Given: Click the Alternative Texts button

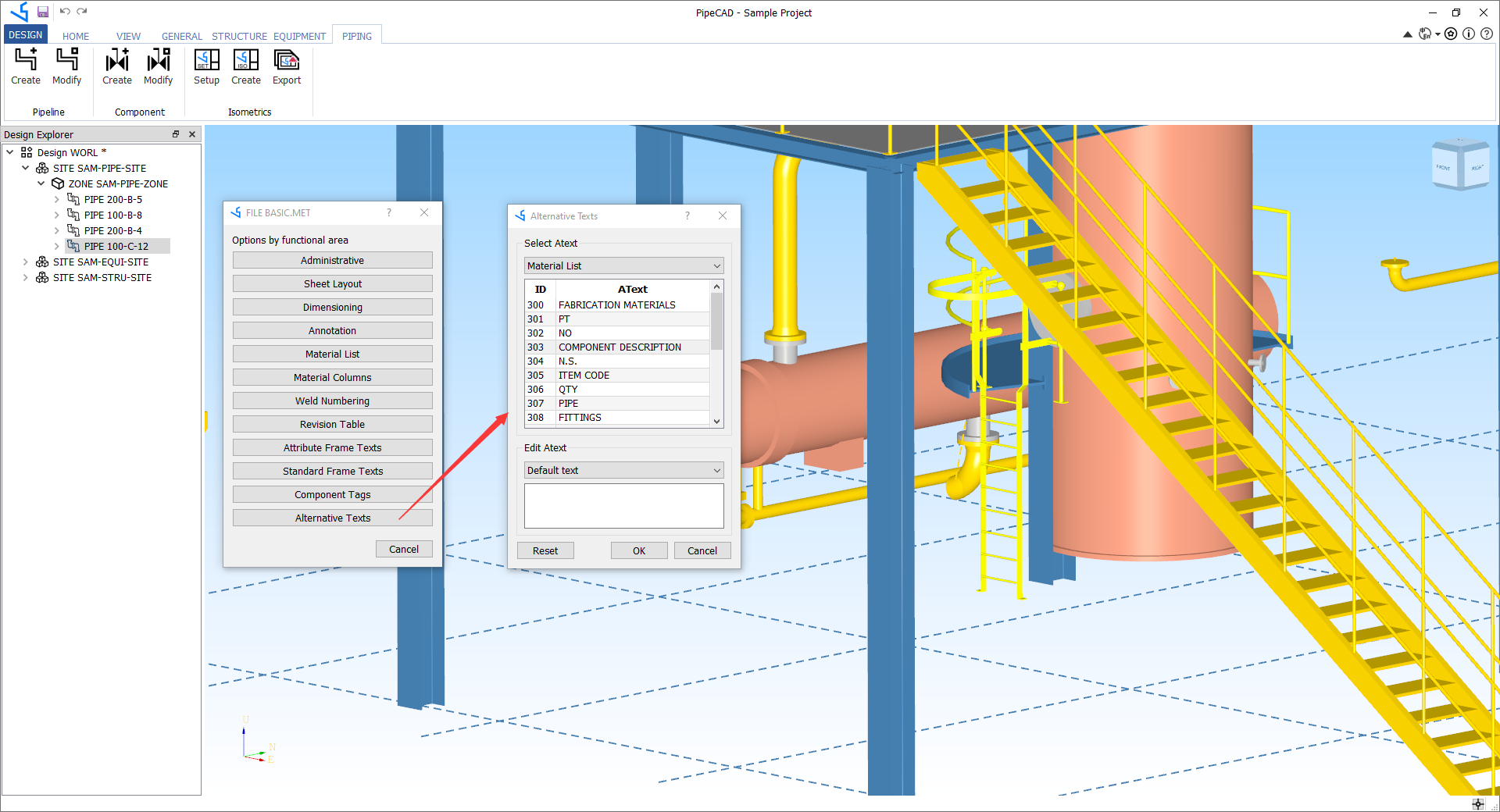Looking at the screenshot, I should pyautogui.click(x=333, y=518).
